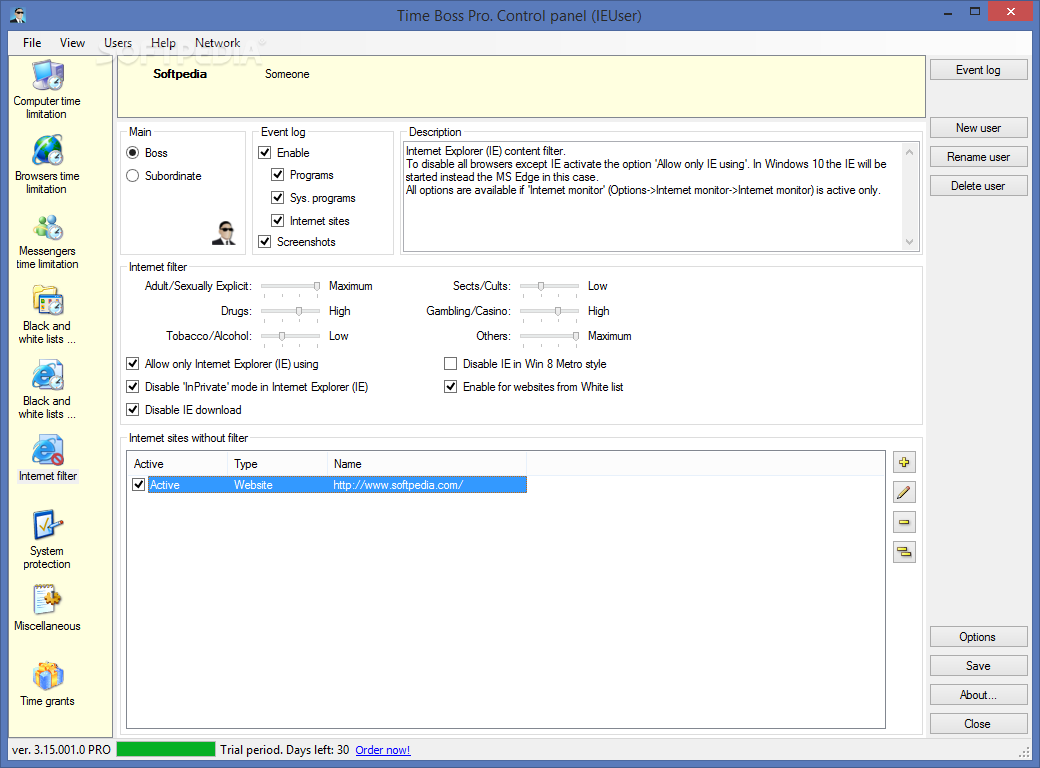Sort sites list by Name column
Image resolution: width=1040 pixels, height=768 pixels.
[427, 464]
